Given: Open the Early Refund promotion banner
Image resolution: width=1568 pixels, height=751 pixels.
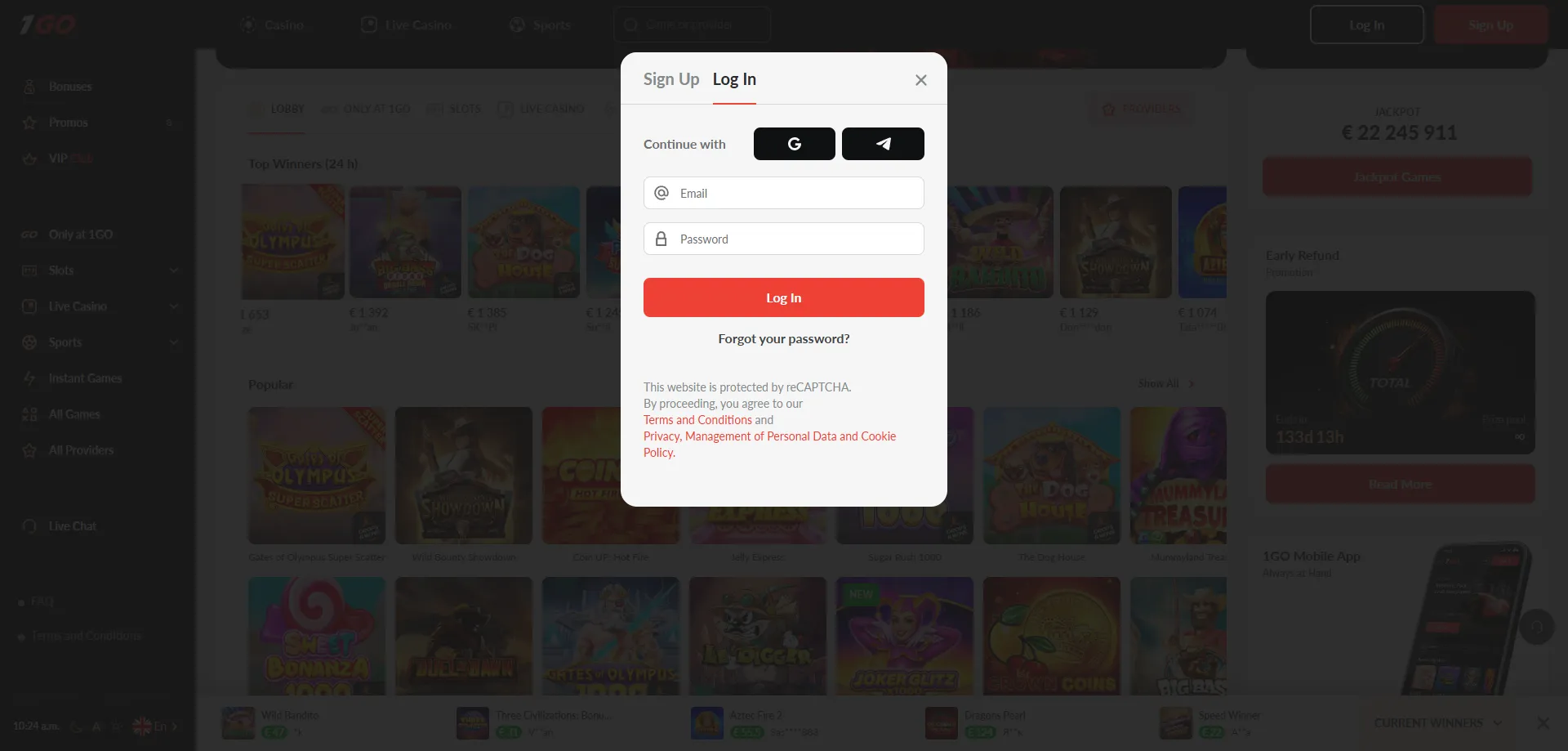Looking at the screenshot, I should click(x=1400, y=373).
